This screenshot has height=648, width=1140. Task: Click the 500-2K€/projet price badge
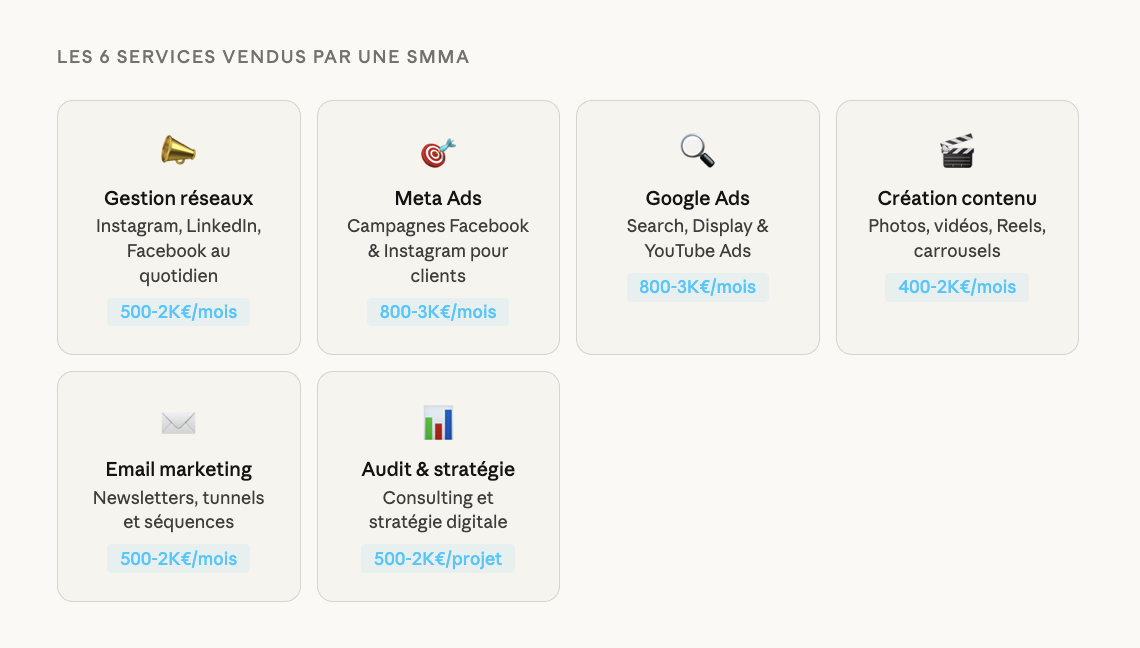coord(438,559)
